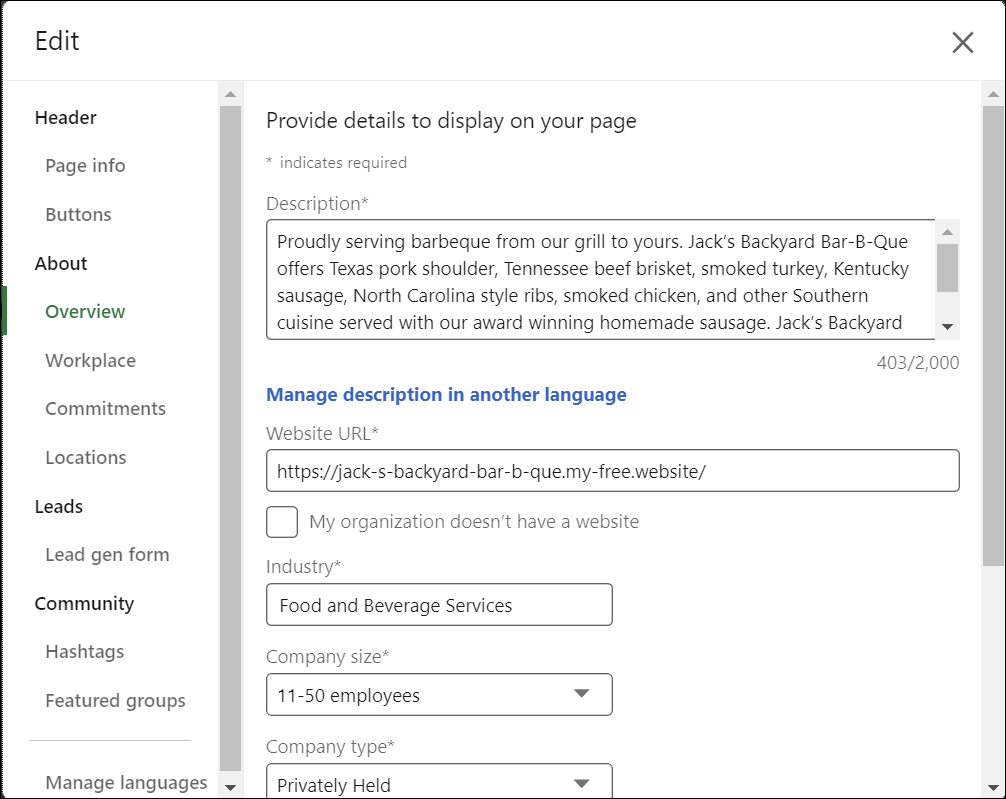Click the description box scroll-up arrow
Image resolution: width=1006 pixels, height=799 pixels.
point(948,232)
